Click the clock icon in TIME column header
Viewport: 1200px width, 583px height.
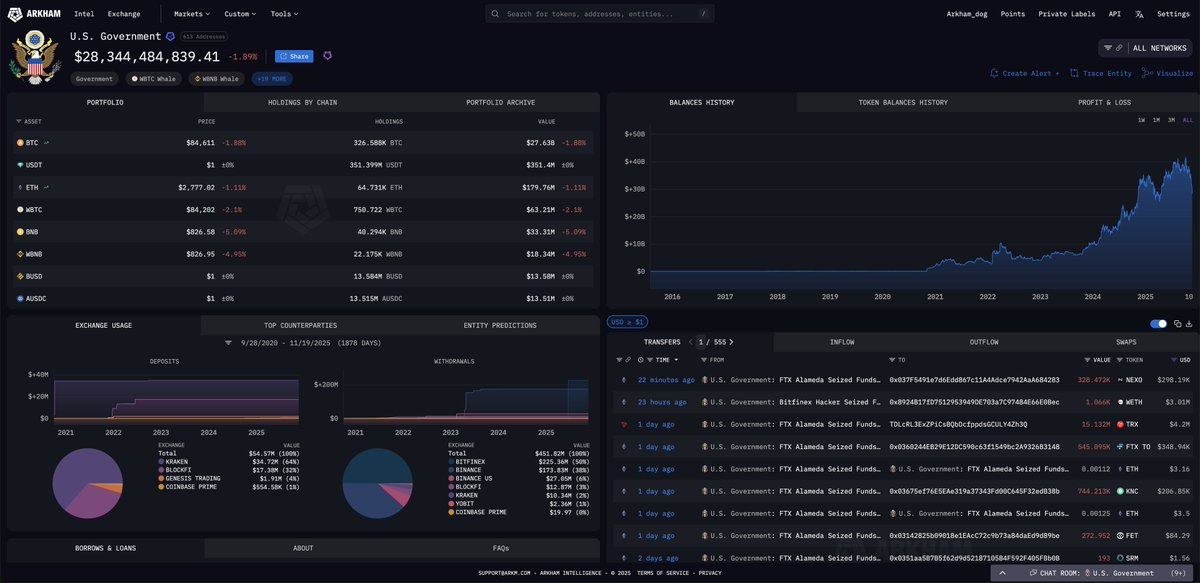[x=641, y=359]
